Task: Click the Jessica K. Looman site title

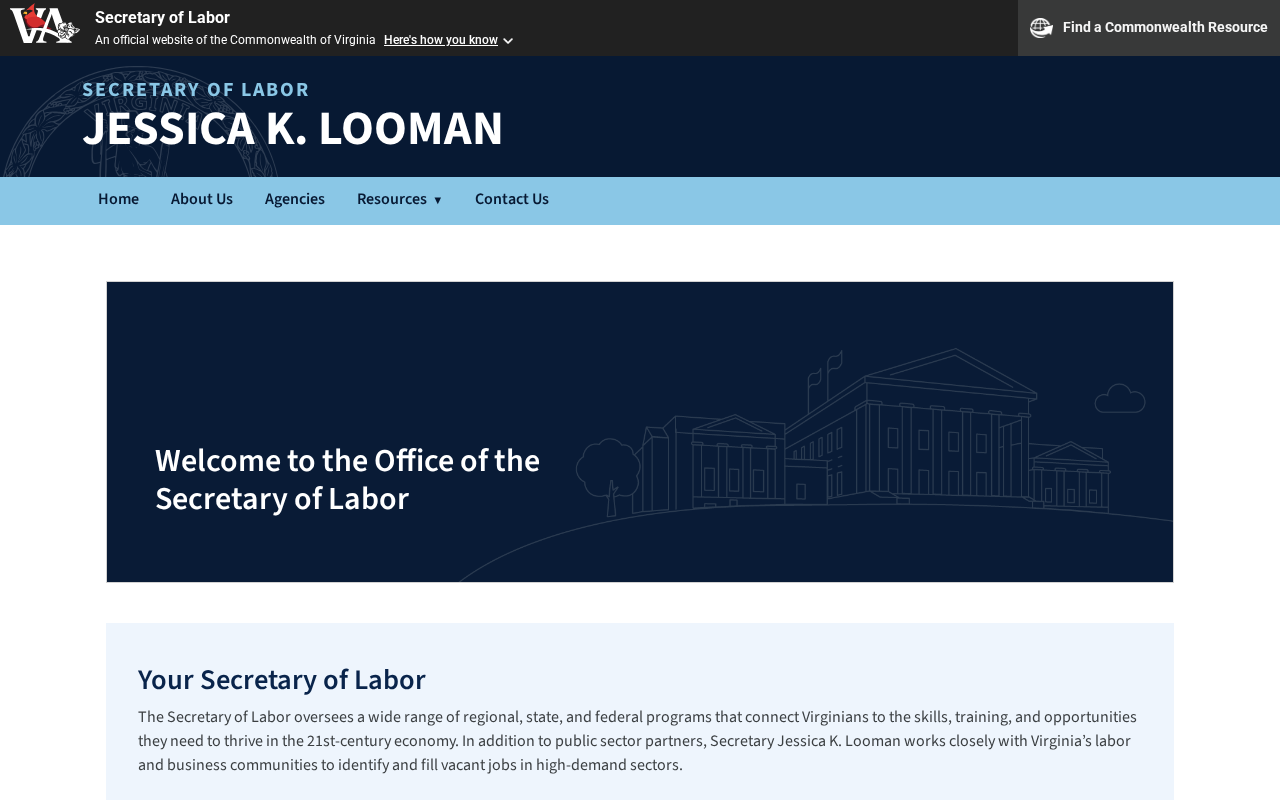Action: 293,129
